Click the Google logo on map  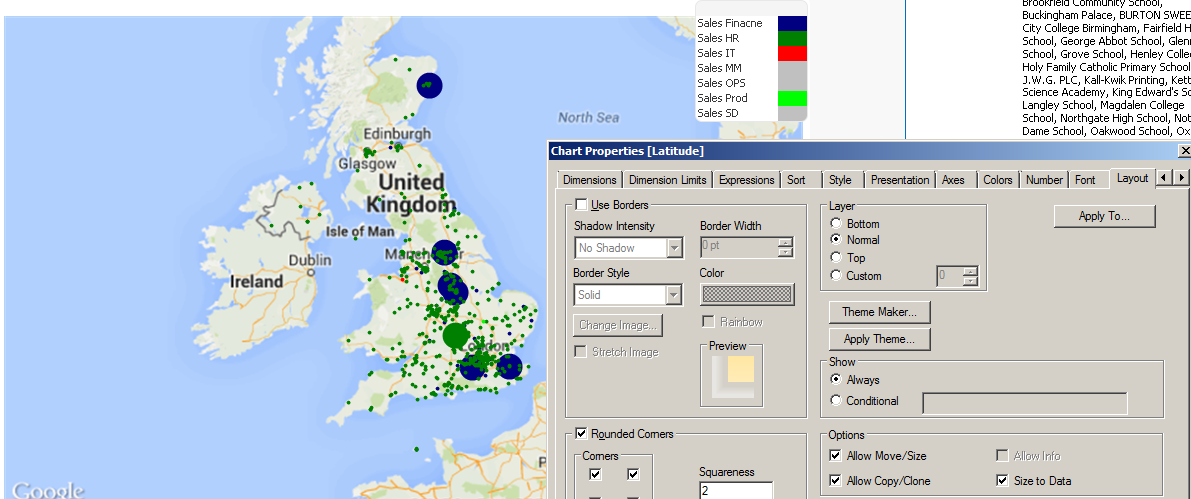[x=48, y=489]
